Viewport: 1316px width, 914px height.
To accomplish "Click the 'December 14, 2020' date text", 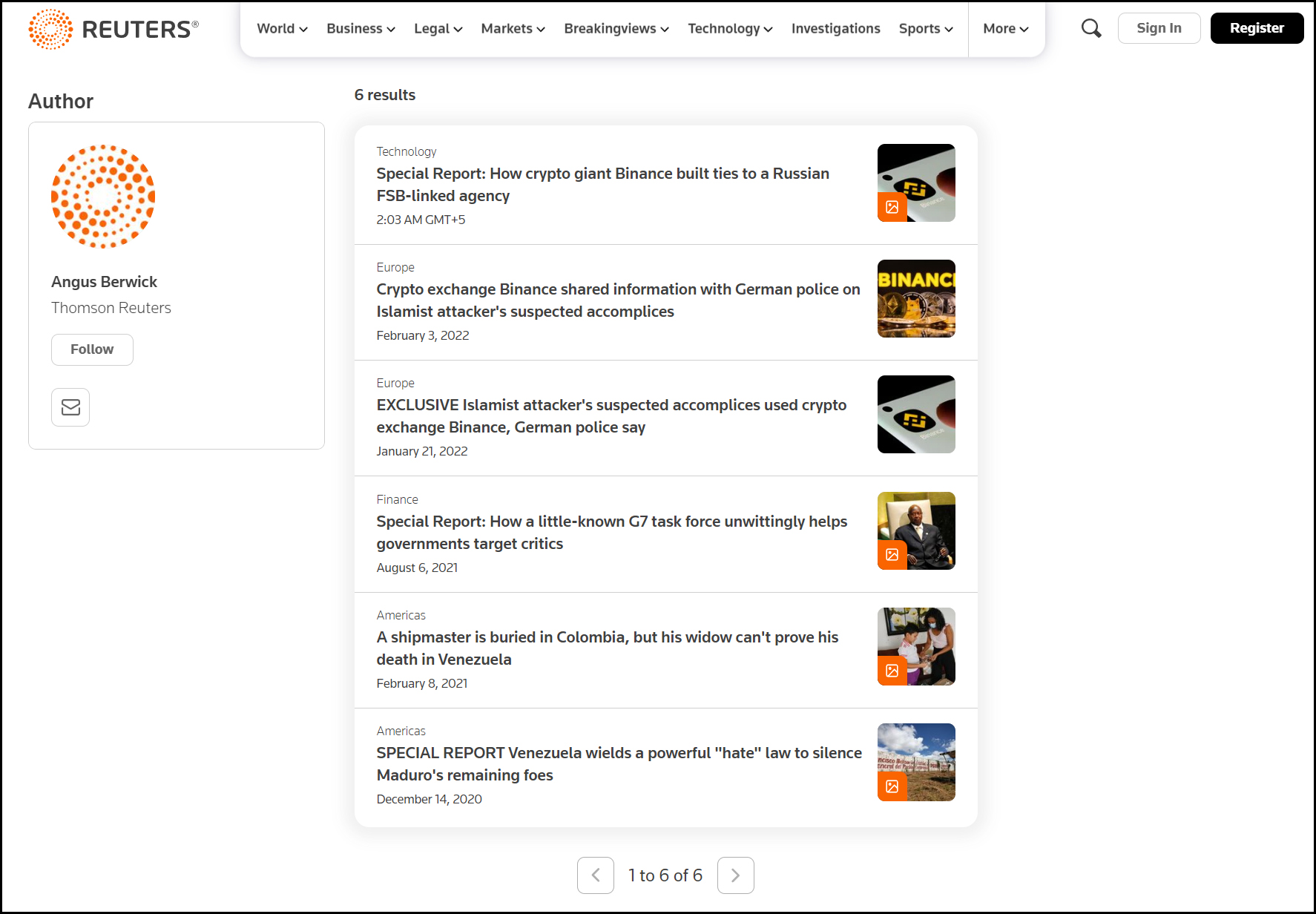I will (429, 799).
